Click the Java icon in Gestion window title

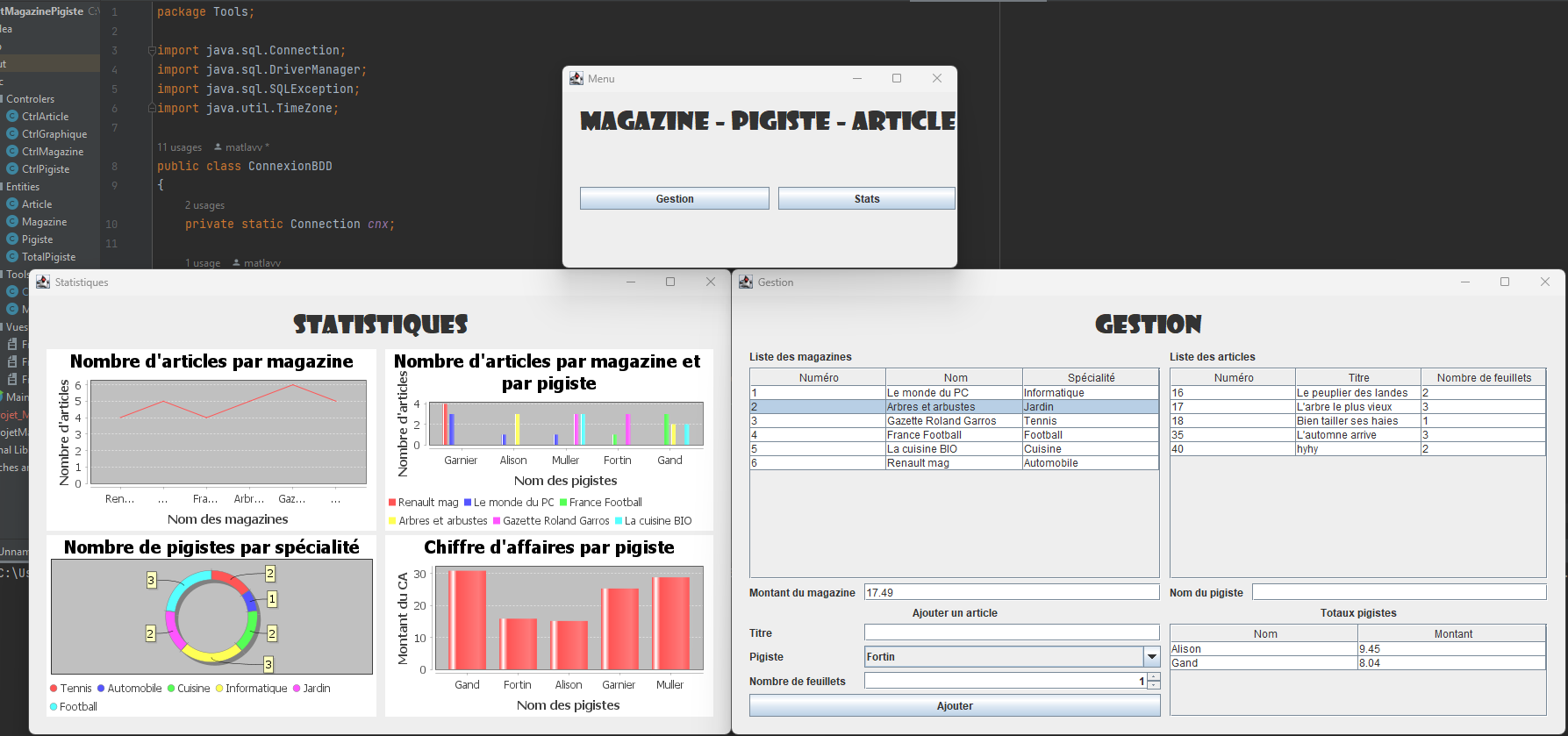tap(746, 282)
